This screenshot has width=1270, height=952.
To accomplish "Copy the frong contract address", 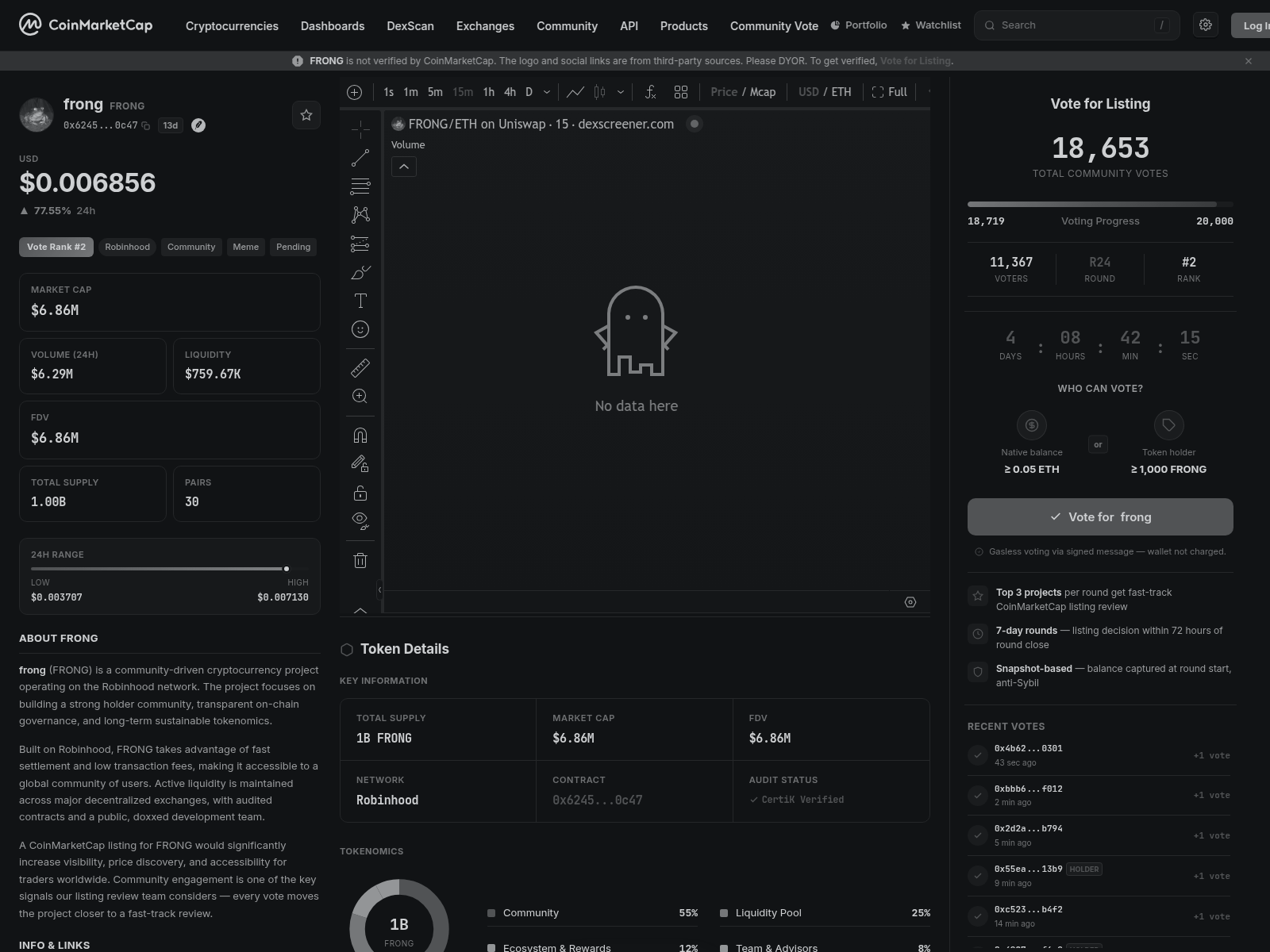I will [x=145, y=125].
